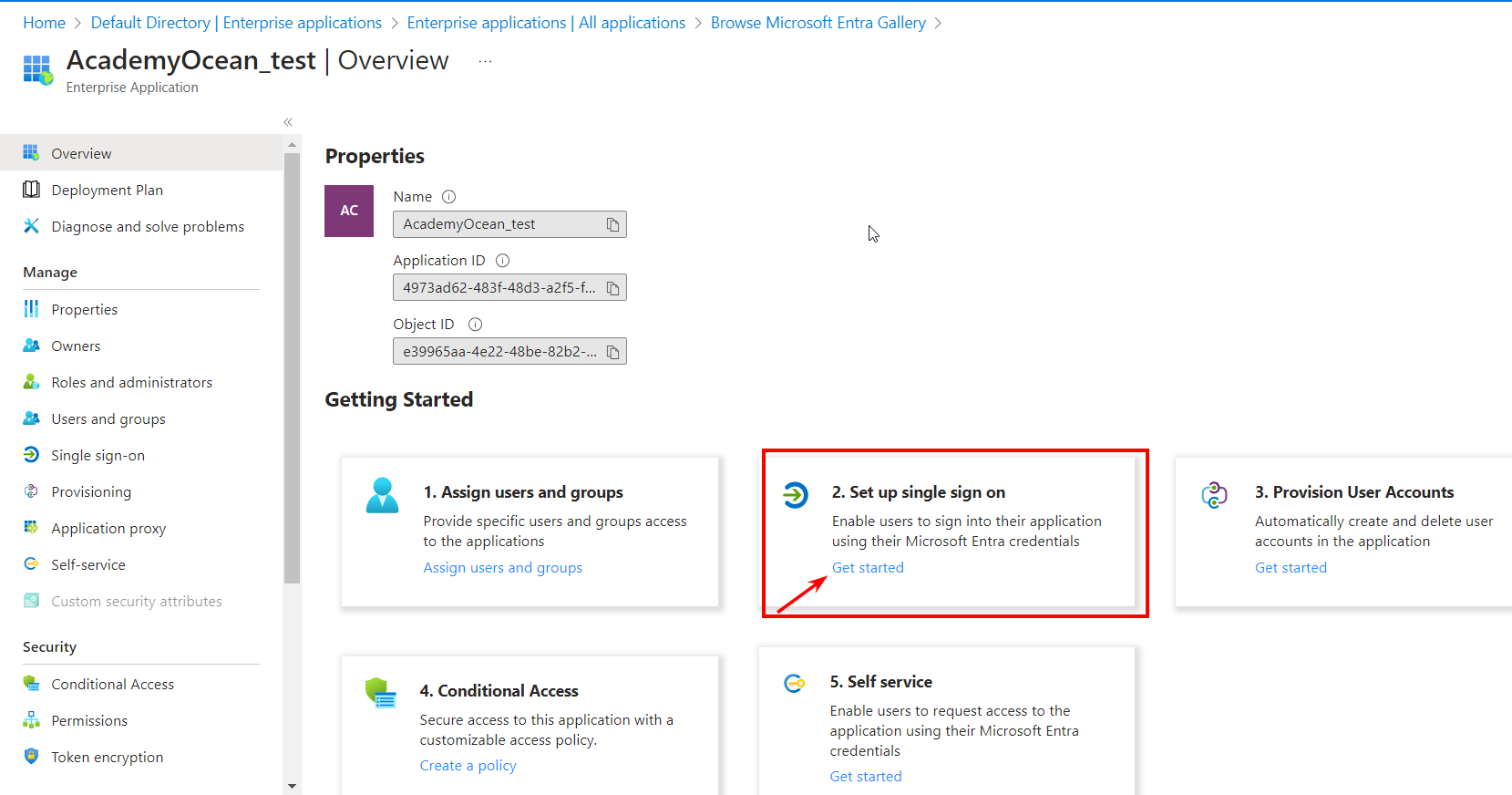Show info tooltip for Object ID
This screenshot has width=1512, height=795.
point(475,325)
